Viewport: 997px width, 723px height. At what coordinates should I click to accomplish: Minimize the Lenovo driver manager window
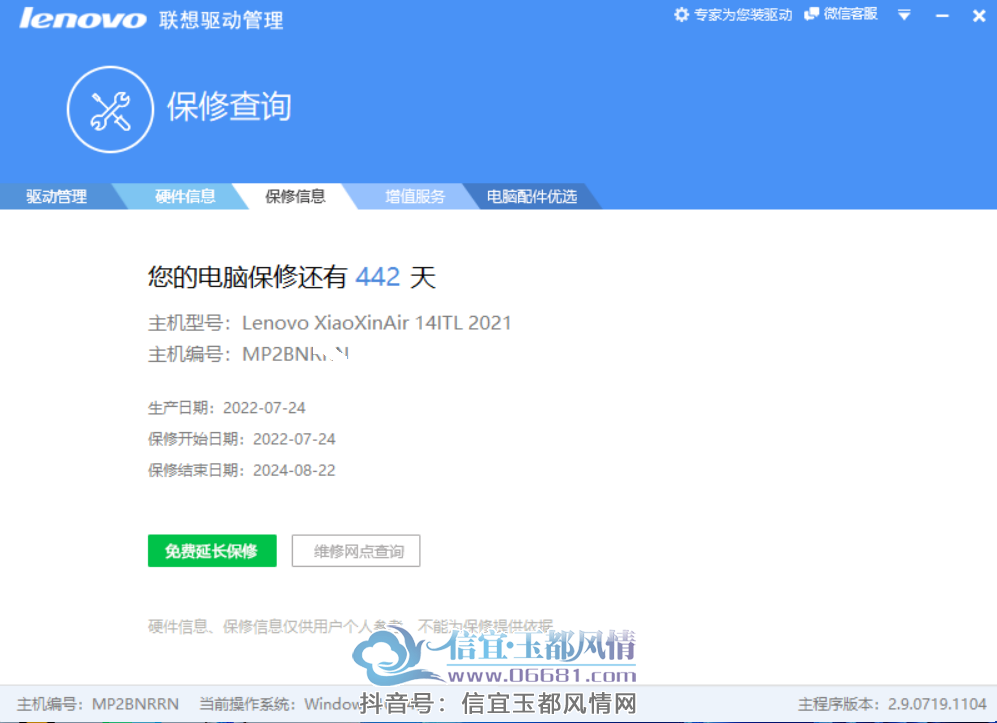(942, 15)
